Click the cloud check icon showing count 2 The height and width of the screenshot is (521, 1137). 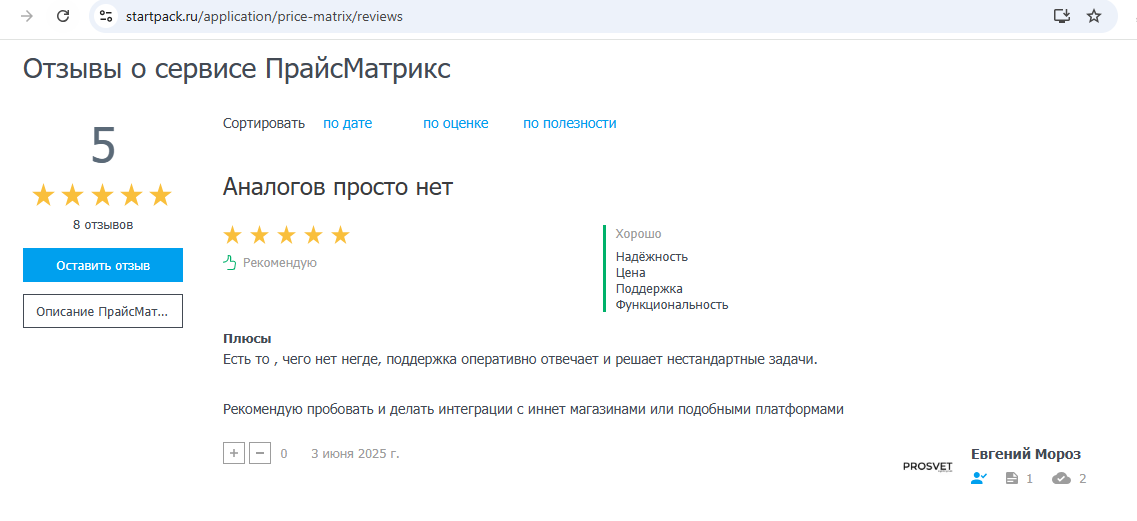coord(1062,479)
